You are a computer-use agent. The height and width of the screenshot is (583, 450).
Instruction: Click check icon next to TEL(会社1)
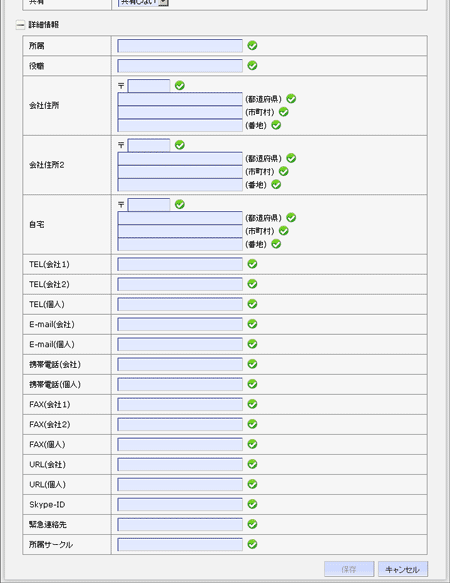[252, 264]
